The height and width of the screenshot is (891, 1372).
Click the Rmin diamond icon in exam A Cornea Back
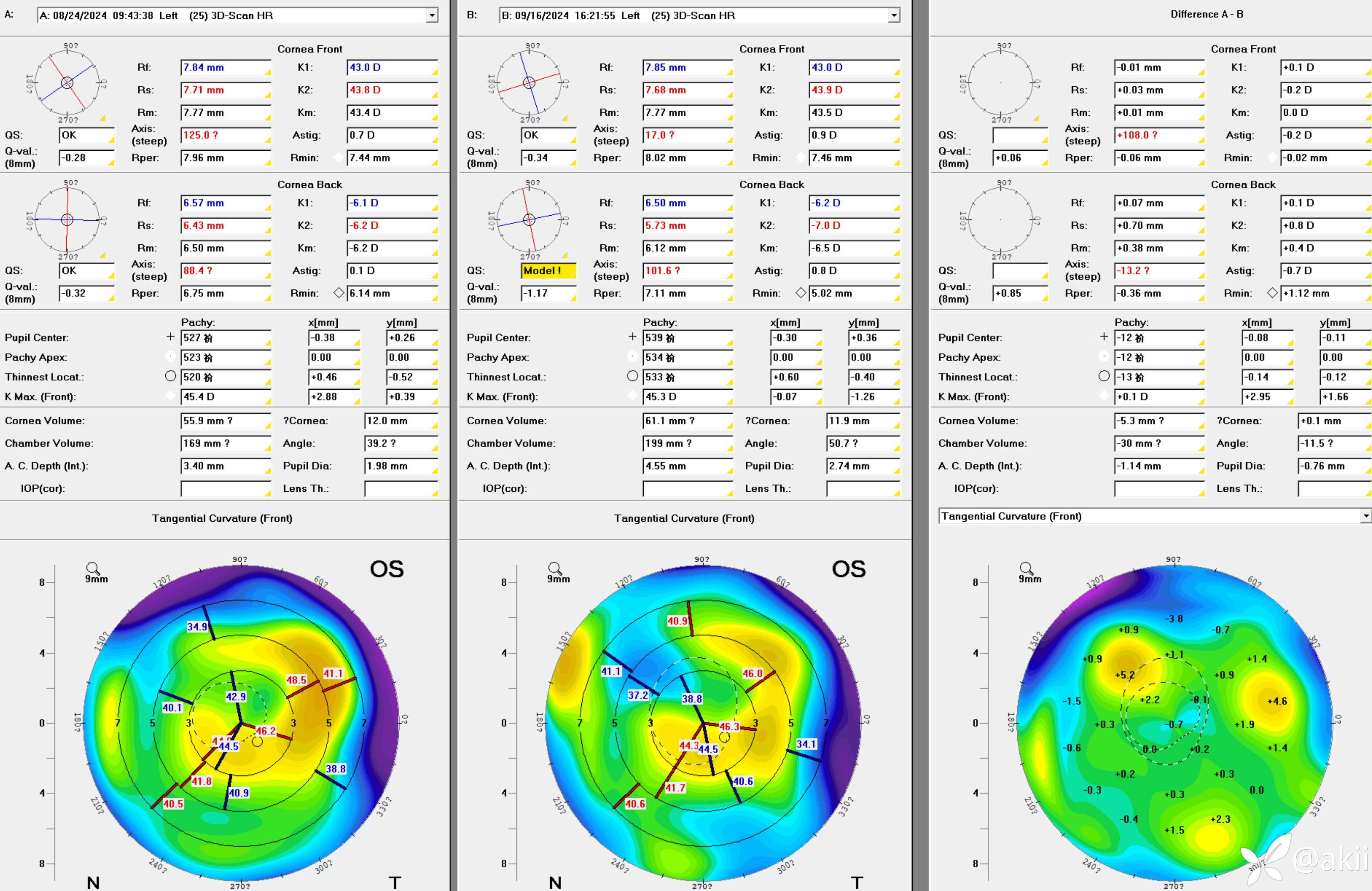pos(339,293)
